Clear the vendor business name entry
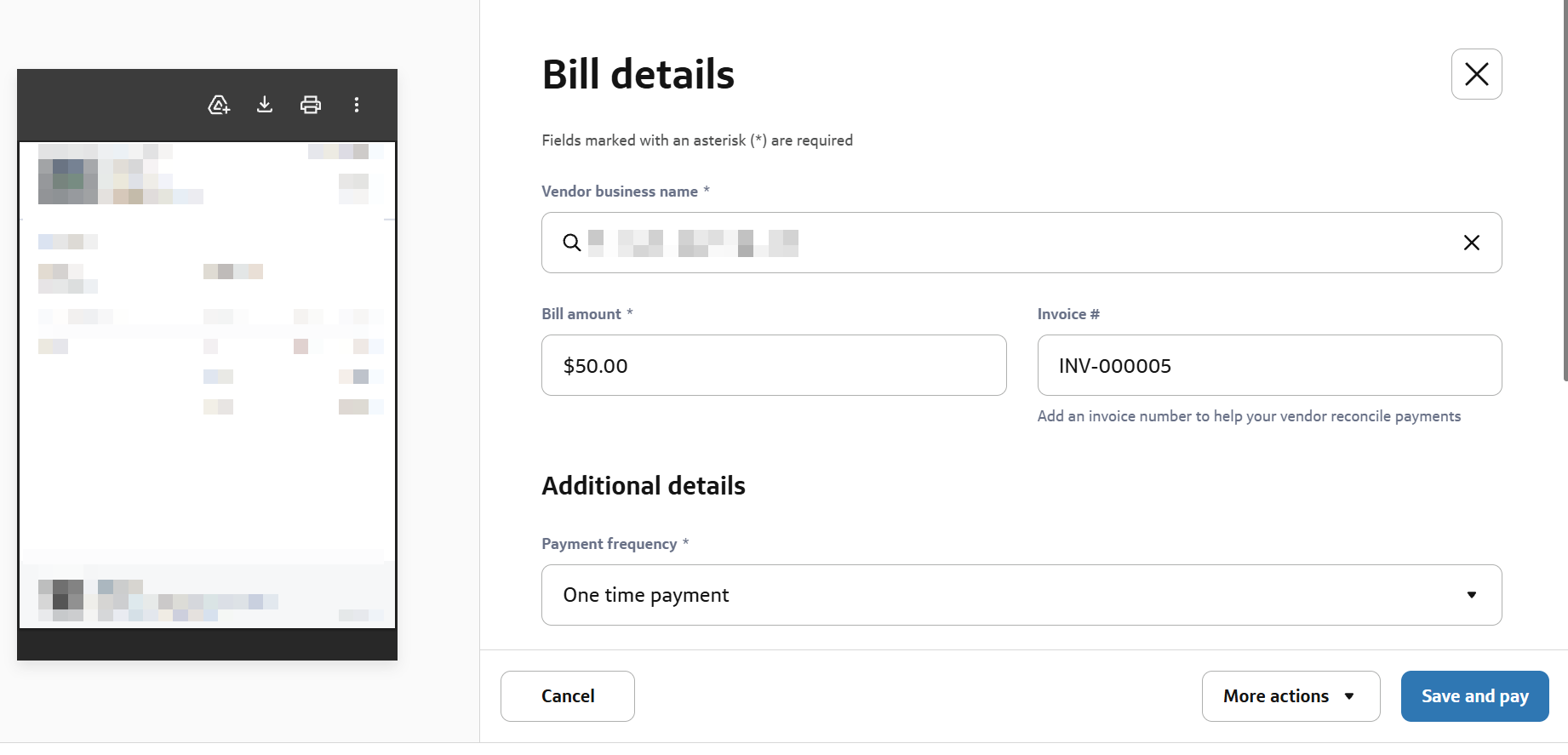The image size is (1568, 755). coord(1471,243)
